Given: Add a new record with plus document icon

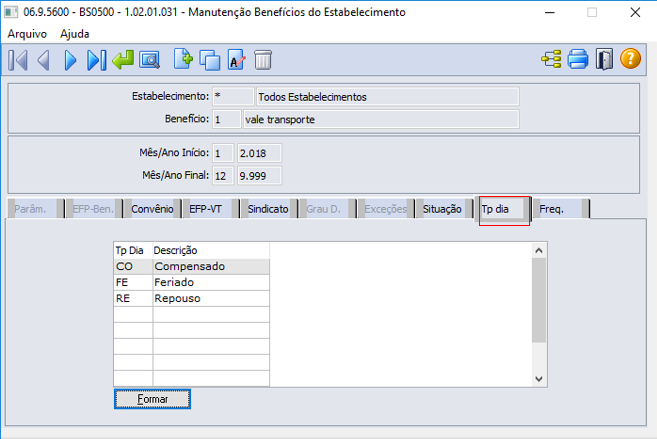Looking at the screenshot, I should (x=183, y=59).
